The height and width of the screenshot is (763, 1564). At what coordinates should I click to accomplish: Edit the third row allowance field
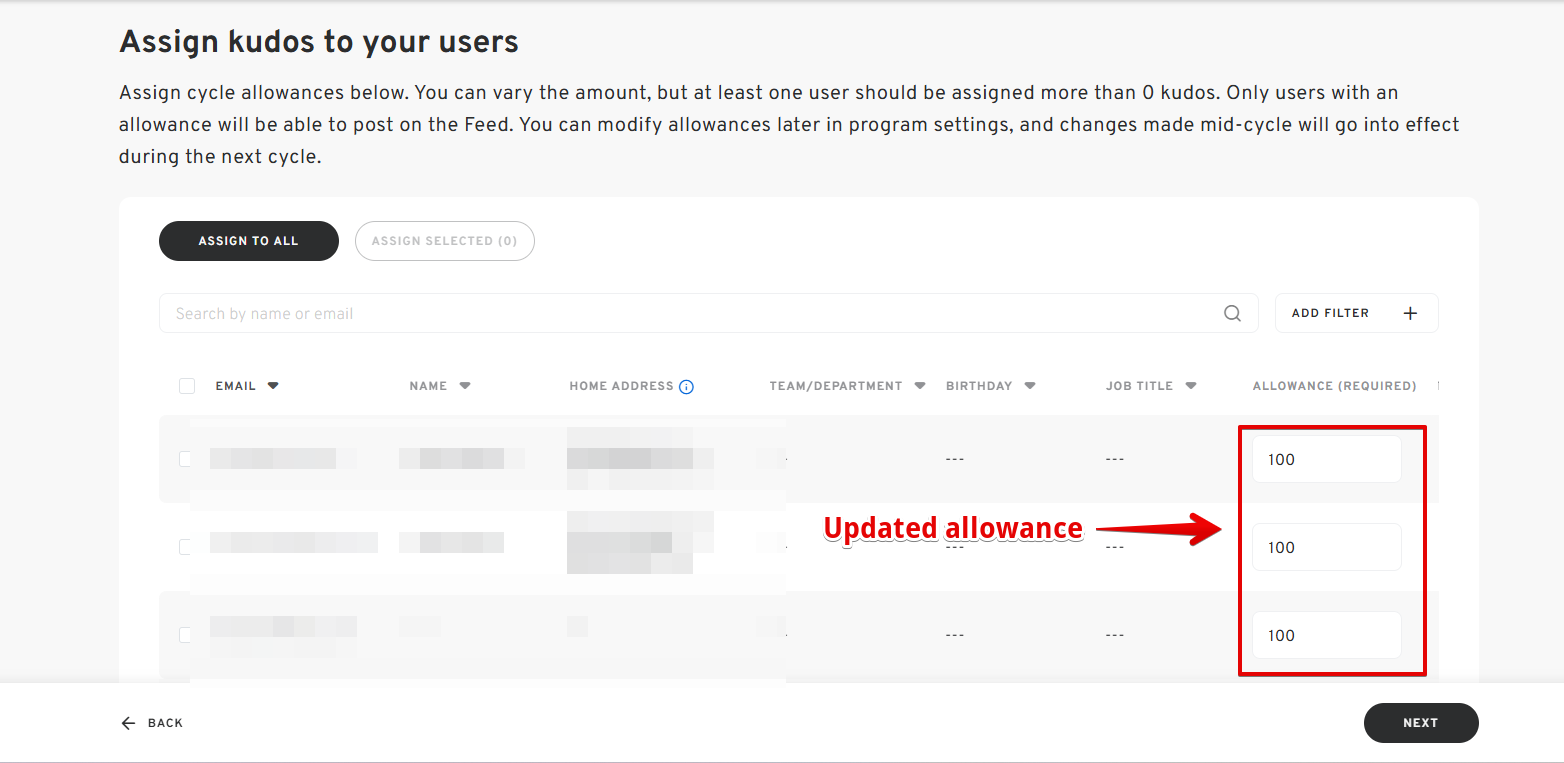tap(1326, 635)
